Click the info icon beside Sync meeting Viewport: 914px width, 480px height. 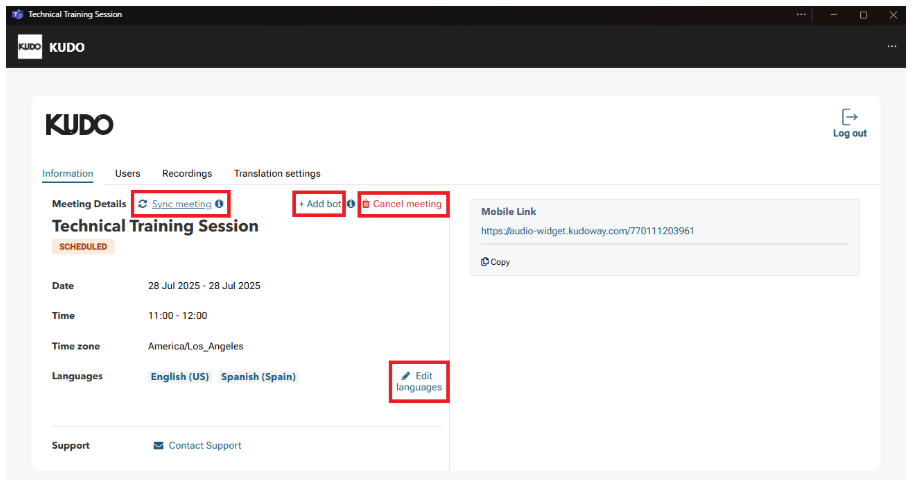coord(219,204)
